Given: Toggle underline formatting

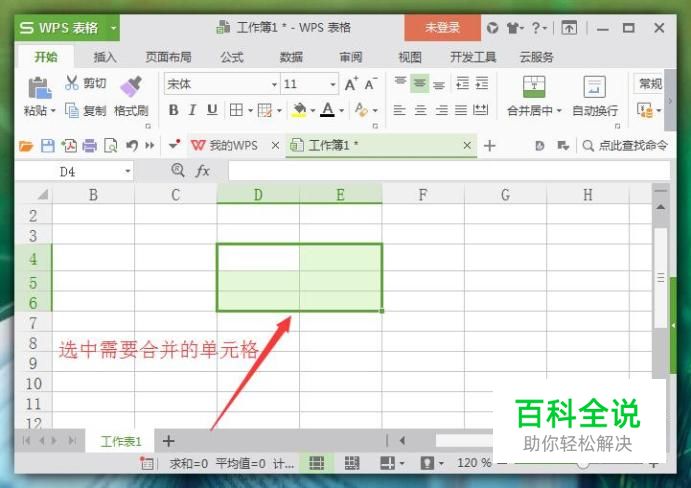Looking at the screenshot, I should [x=212, y=110].
